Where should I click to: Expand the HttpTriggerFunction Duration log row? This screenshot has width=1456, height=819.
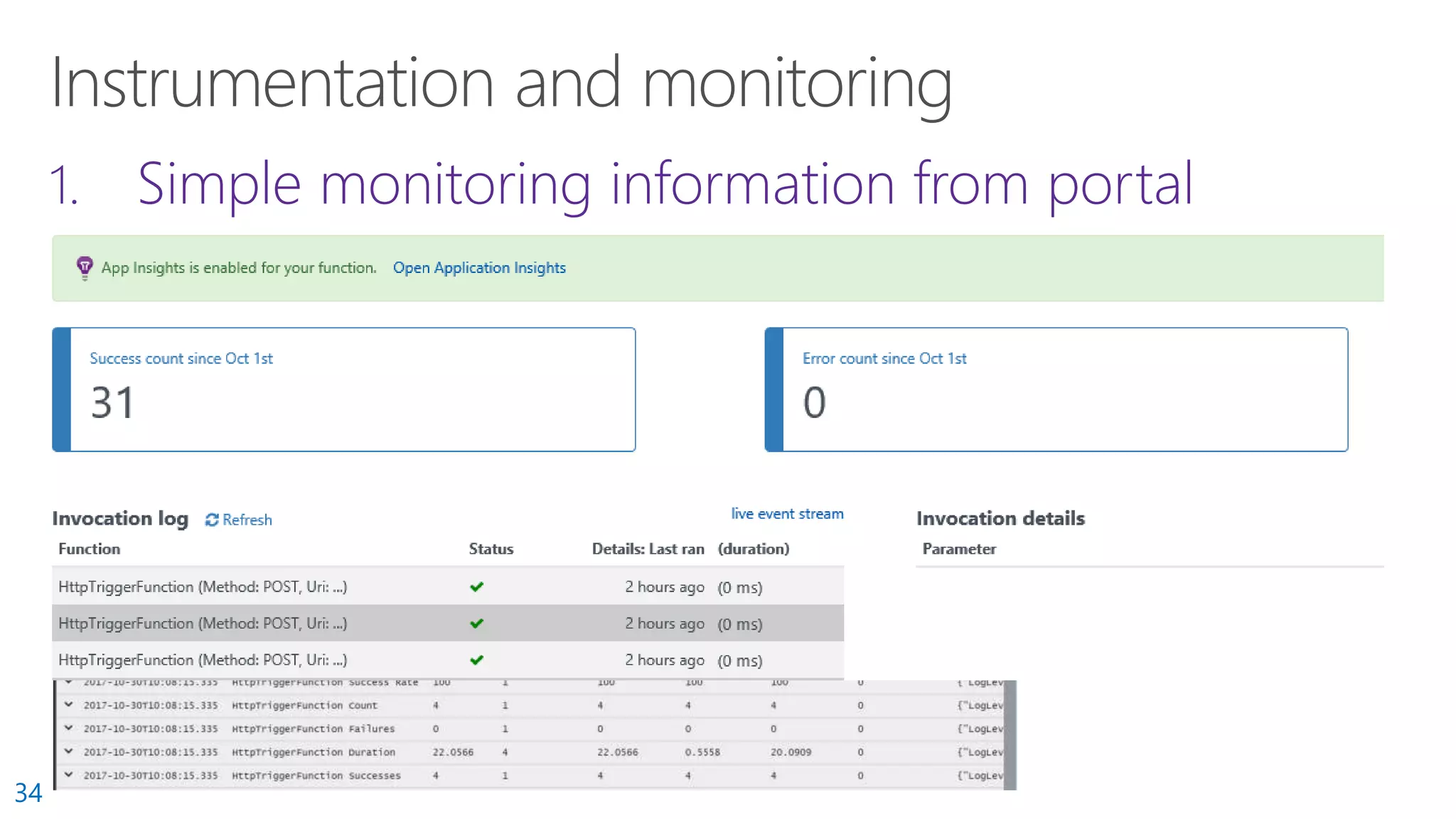tap(69, 751)
